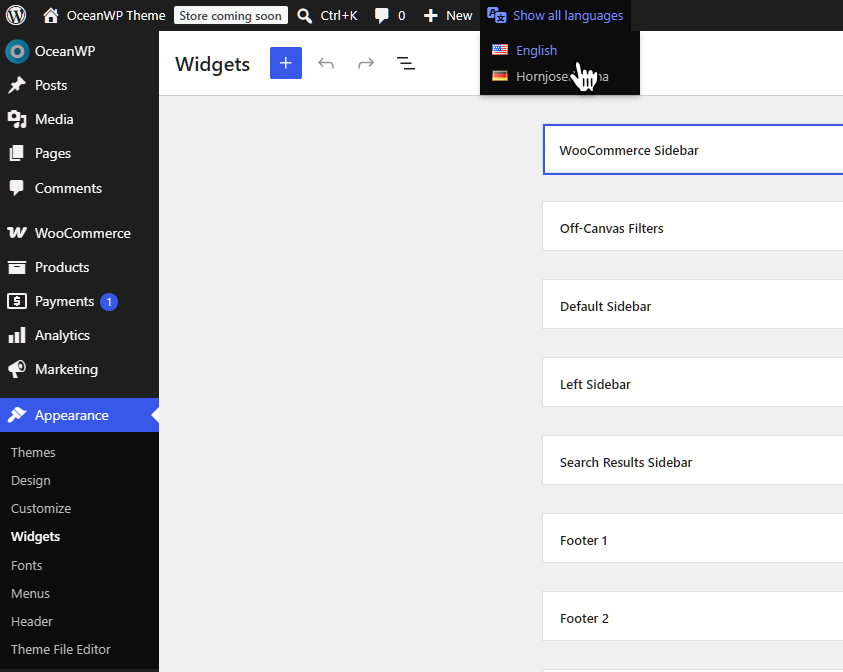Click the Payments notification badge 1

coord(109,302)
